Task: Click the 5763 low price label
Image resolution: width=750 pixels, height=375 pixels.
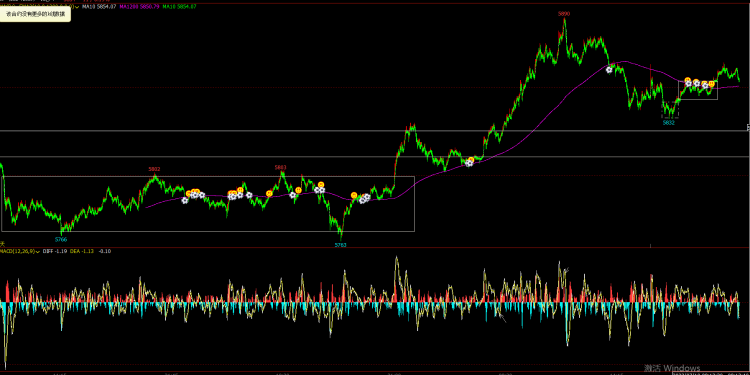Action: [340, 244]
